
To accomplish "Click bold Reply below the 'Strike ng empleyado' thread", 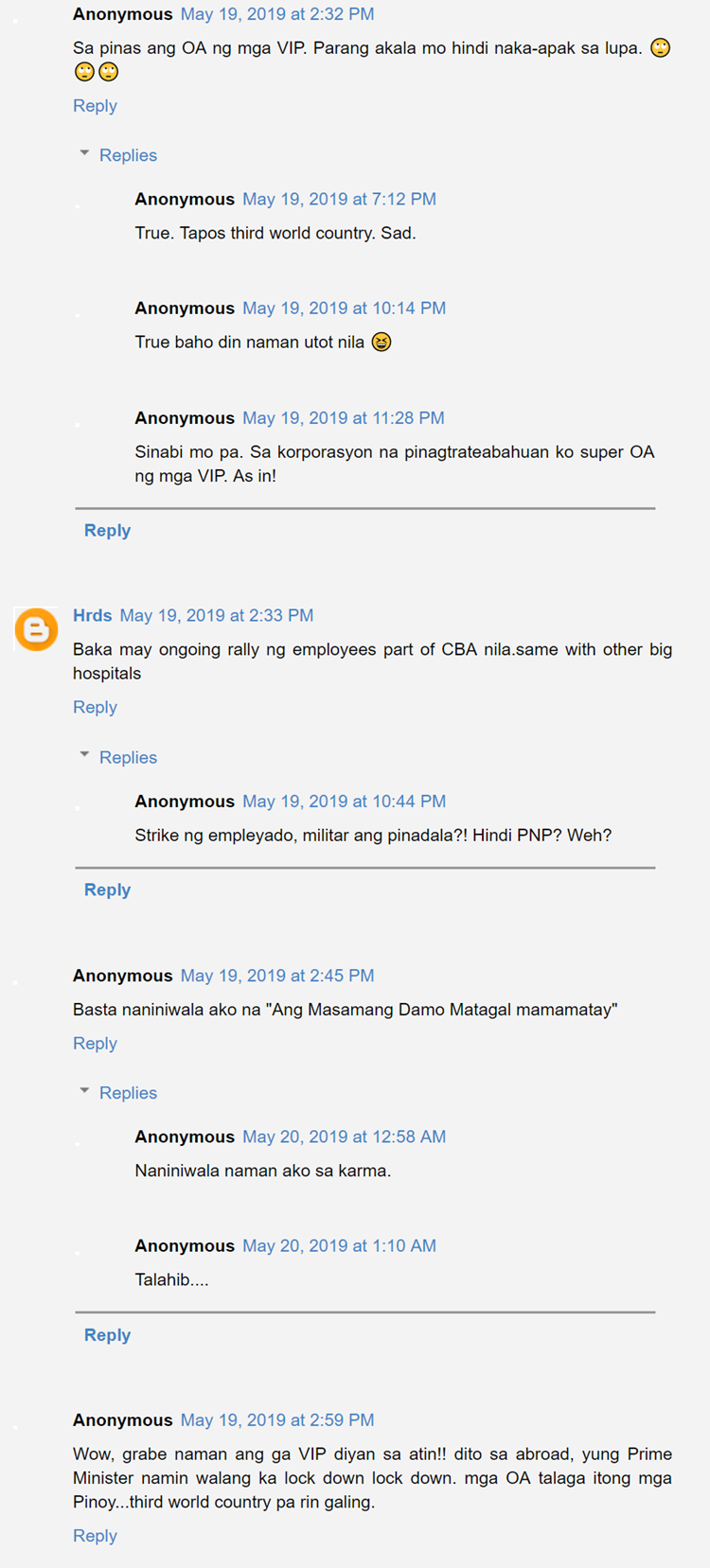I will pyautogui.click(x=107, y=890).
